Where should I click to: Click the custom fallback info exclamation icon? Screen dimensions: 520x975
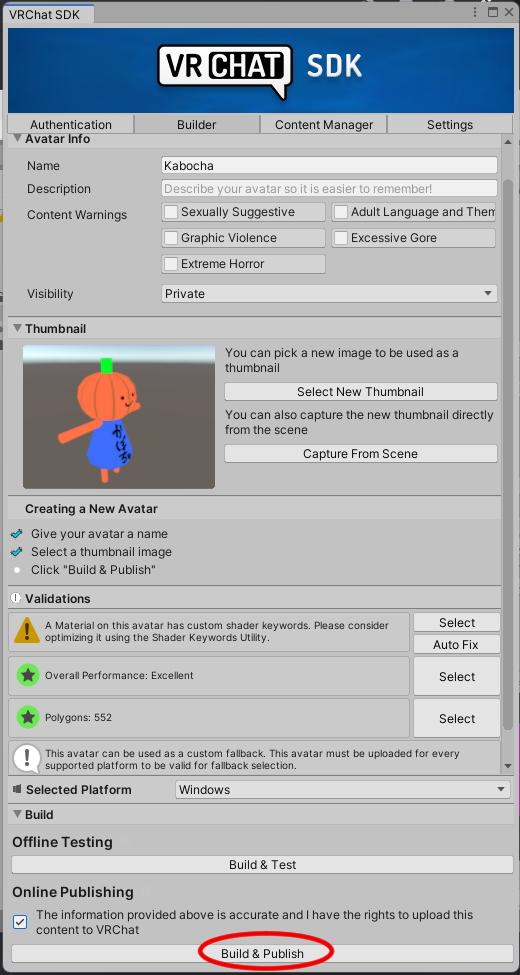pos(27,758)
